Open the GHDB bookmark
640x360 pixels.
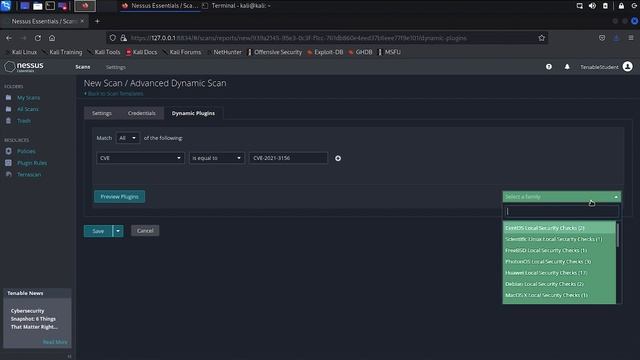361,52
